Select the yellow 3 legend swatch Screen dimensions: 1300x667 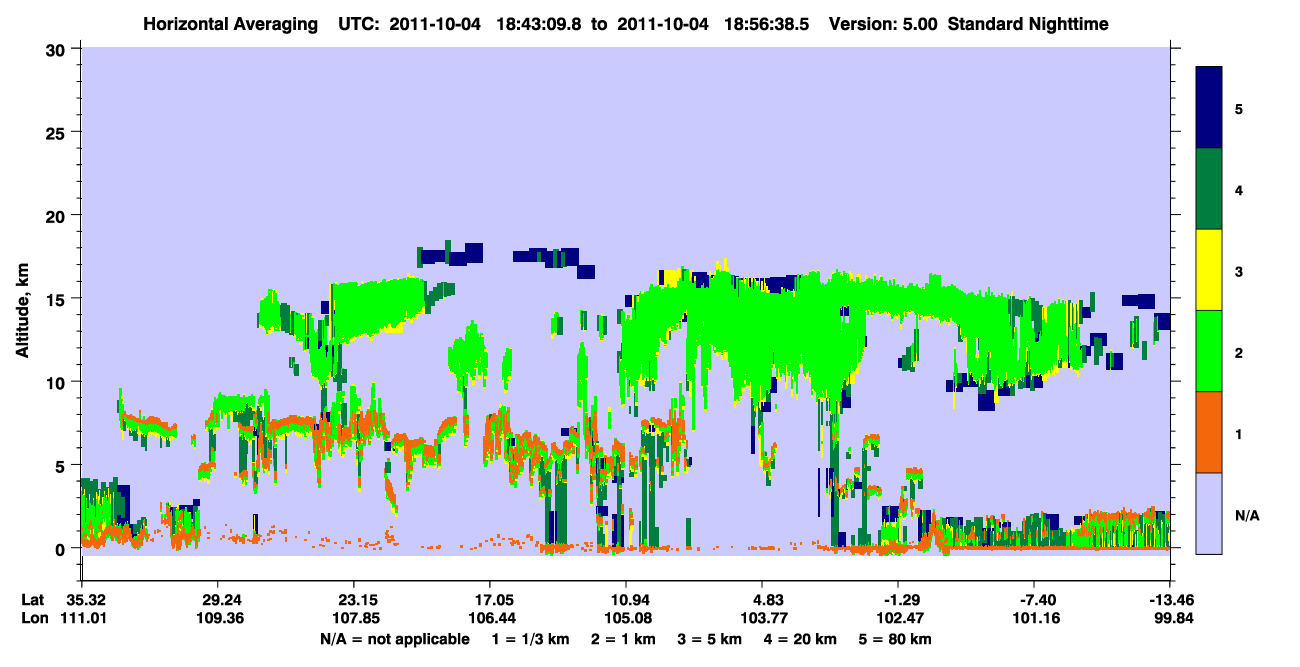pyautogui.click(x=1209, y=270)
